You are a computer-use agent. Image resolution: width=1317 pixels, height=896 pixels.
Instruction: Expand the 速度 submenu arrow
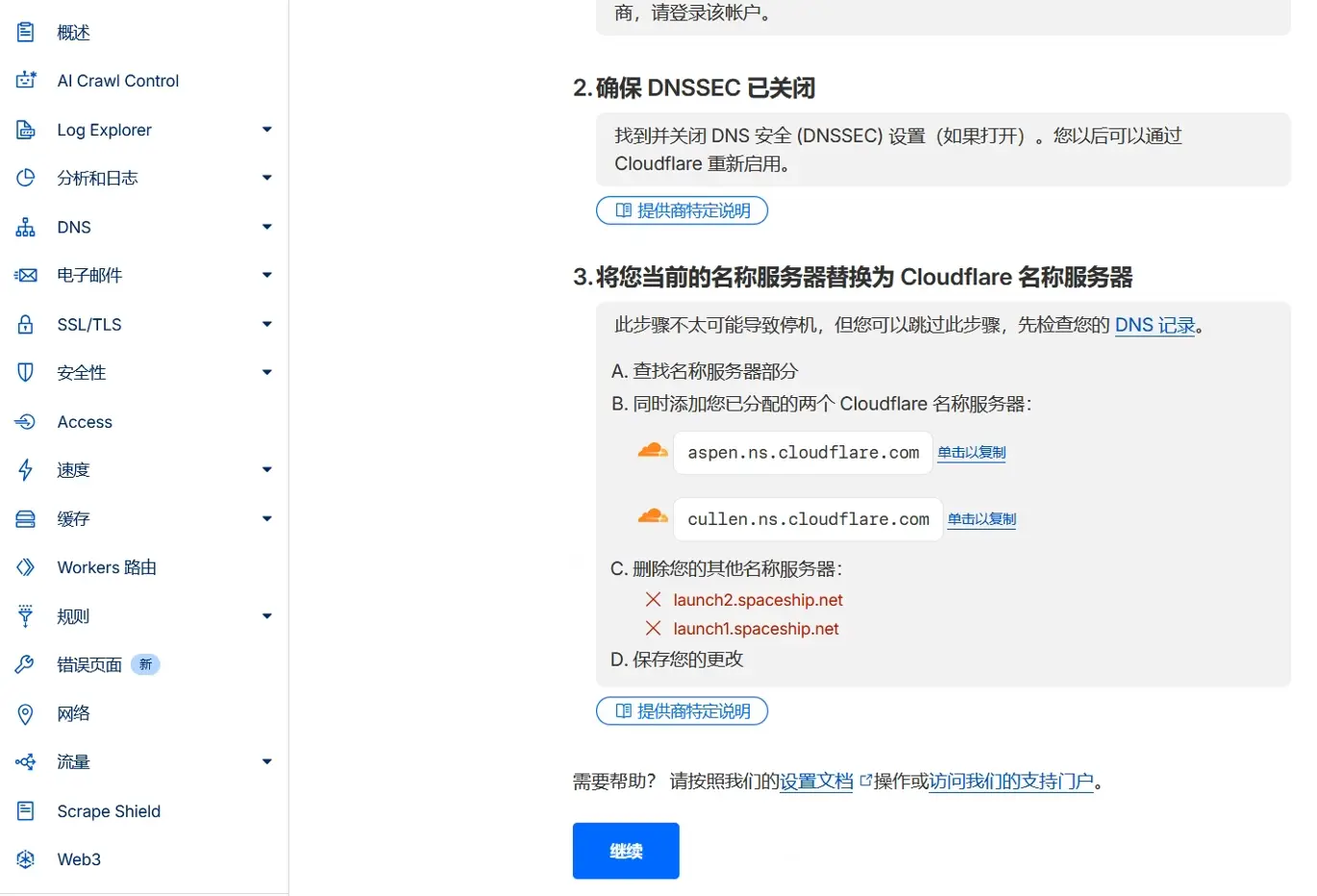click(x=267, y=469)
